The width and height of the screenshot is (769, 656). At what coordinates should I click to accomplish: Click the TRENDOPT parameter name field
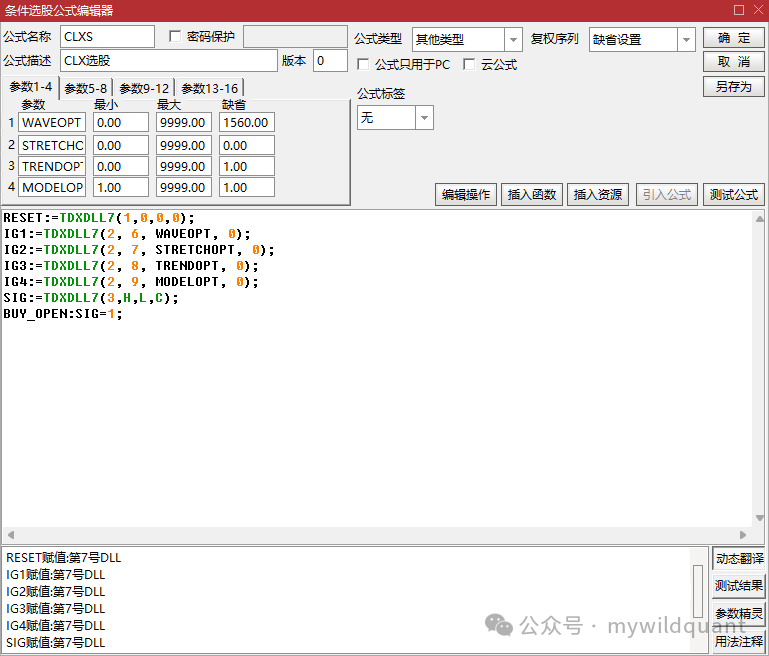point(52,167)
